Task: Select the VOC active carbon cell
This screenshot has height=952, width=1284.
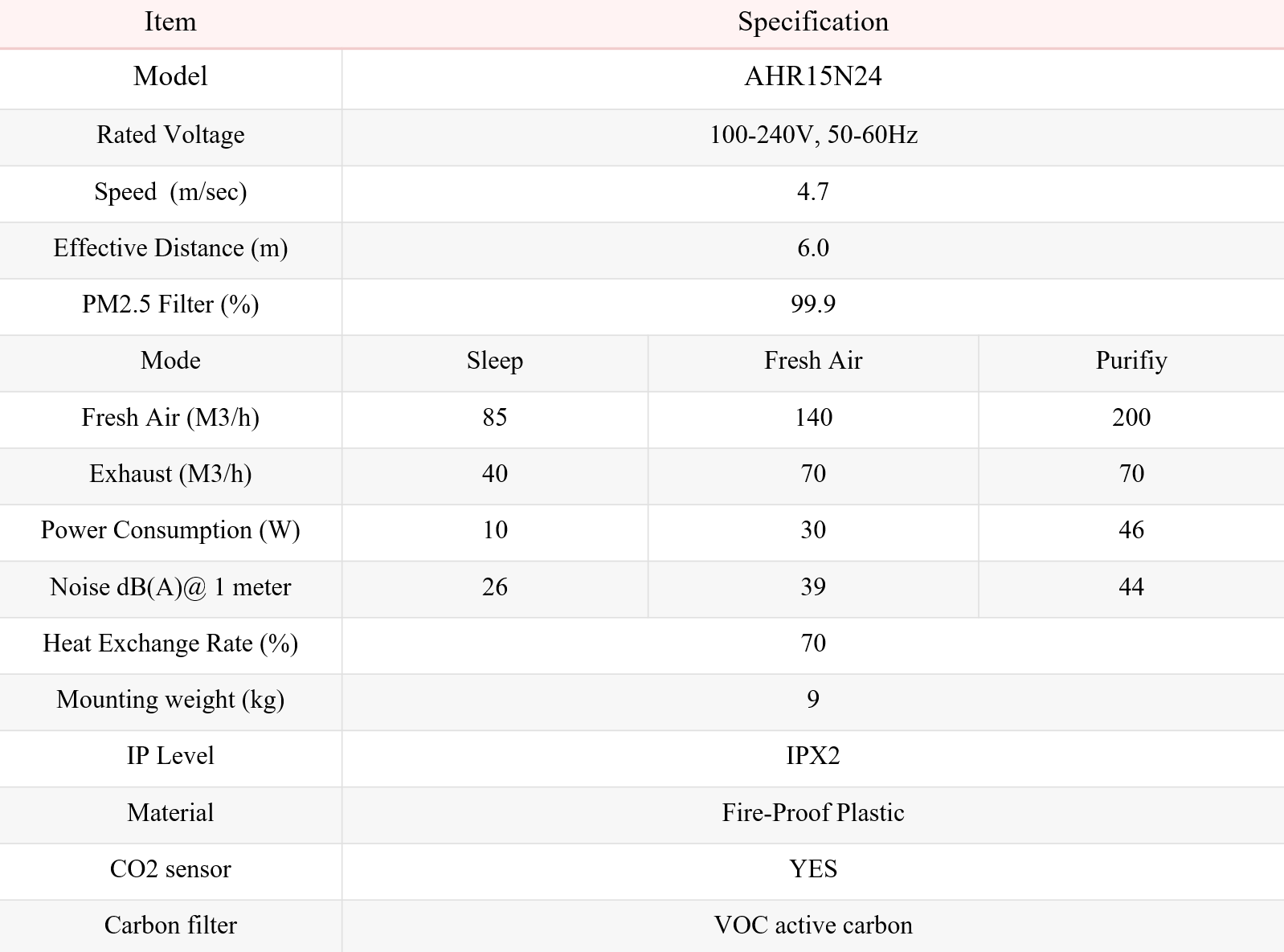Action: tap(813, 925)
